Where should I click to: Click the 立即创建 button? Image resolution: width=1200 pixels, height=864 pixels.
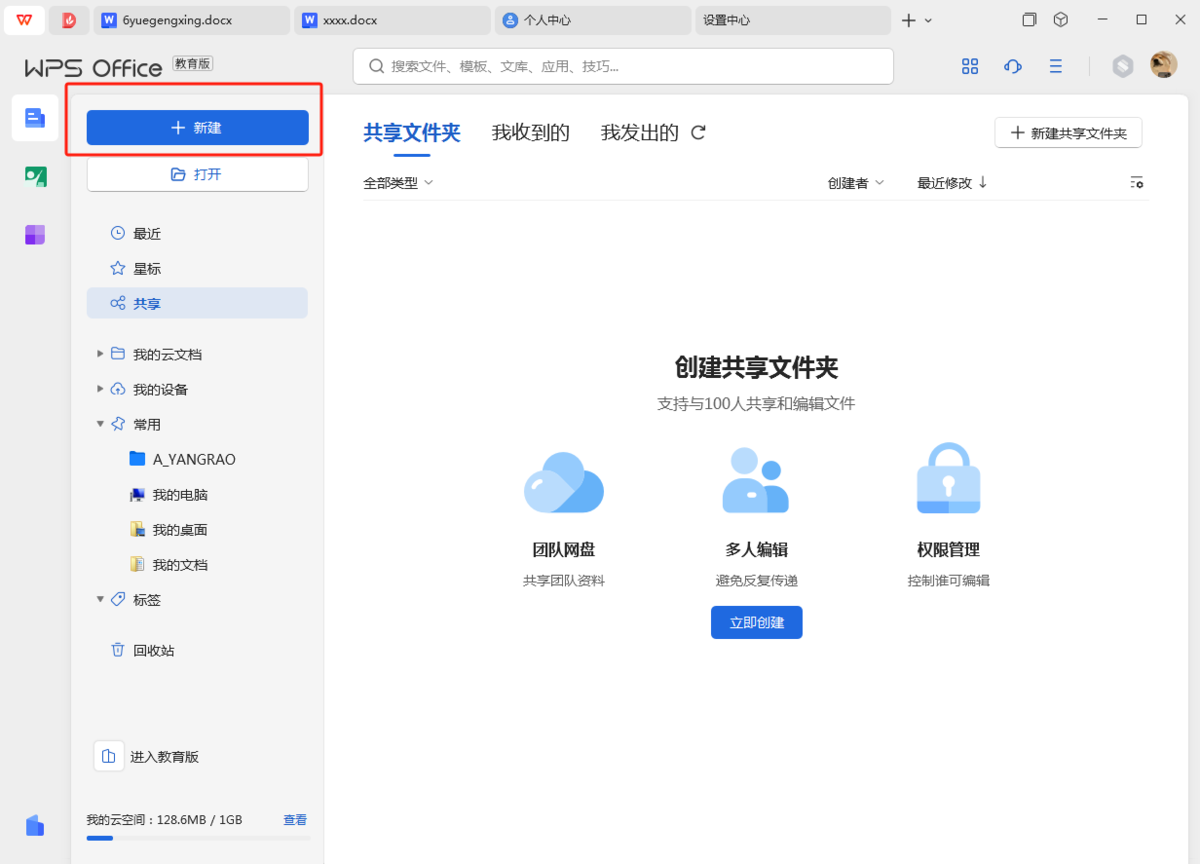(756, 622)
